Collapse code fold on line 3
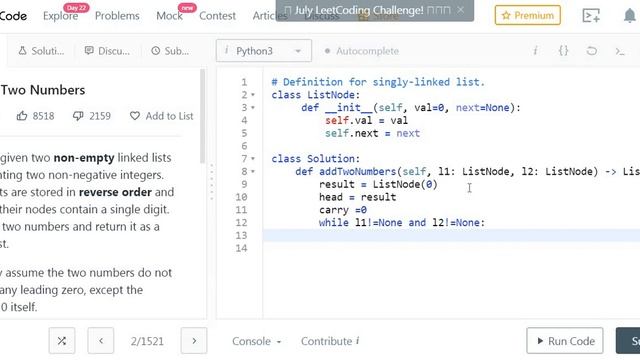This screenshot has height=360, width=640. [x=253, y=108]
